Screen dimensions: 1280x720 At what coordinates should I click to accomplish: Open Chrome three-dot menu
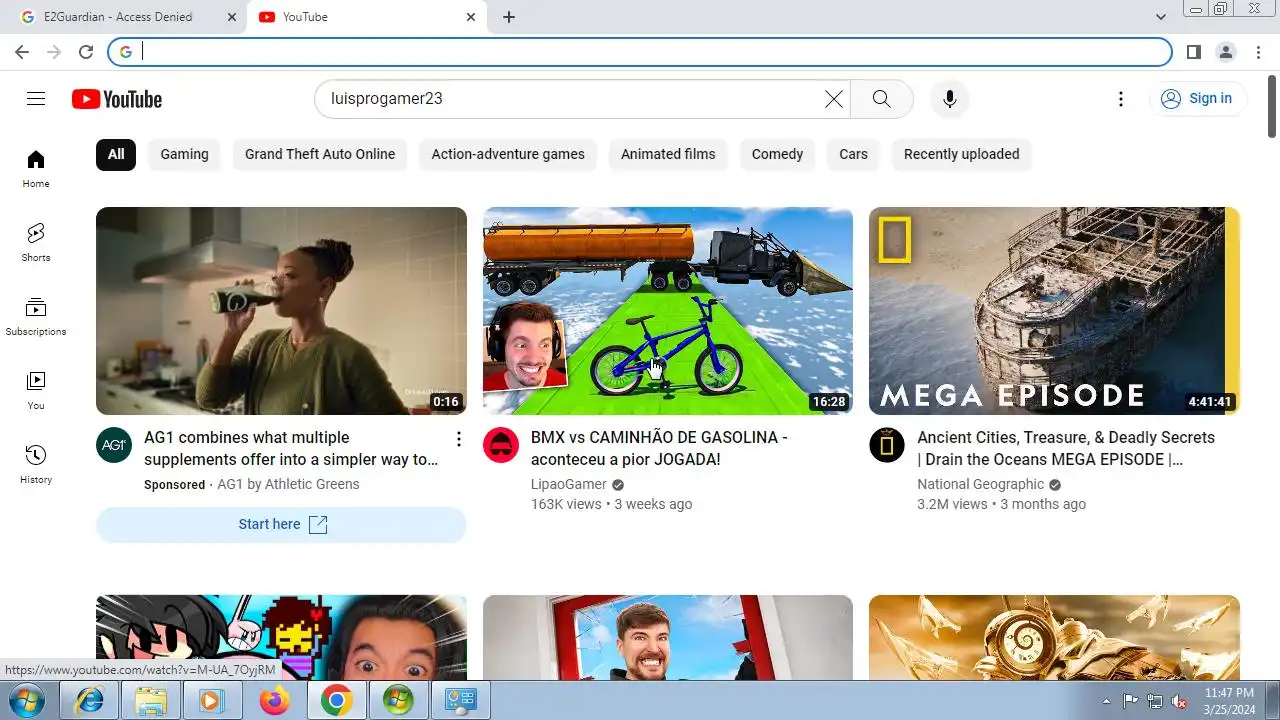click(1259, 52)
